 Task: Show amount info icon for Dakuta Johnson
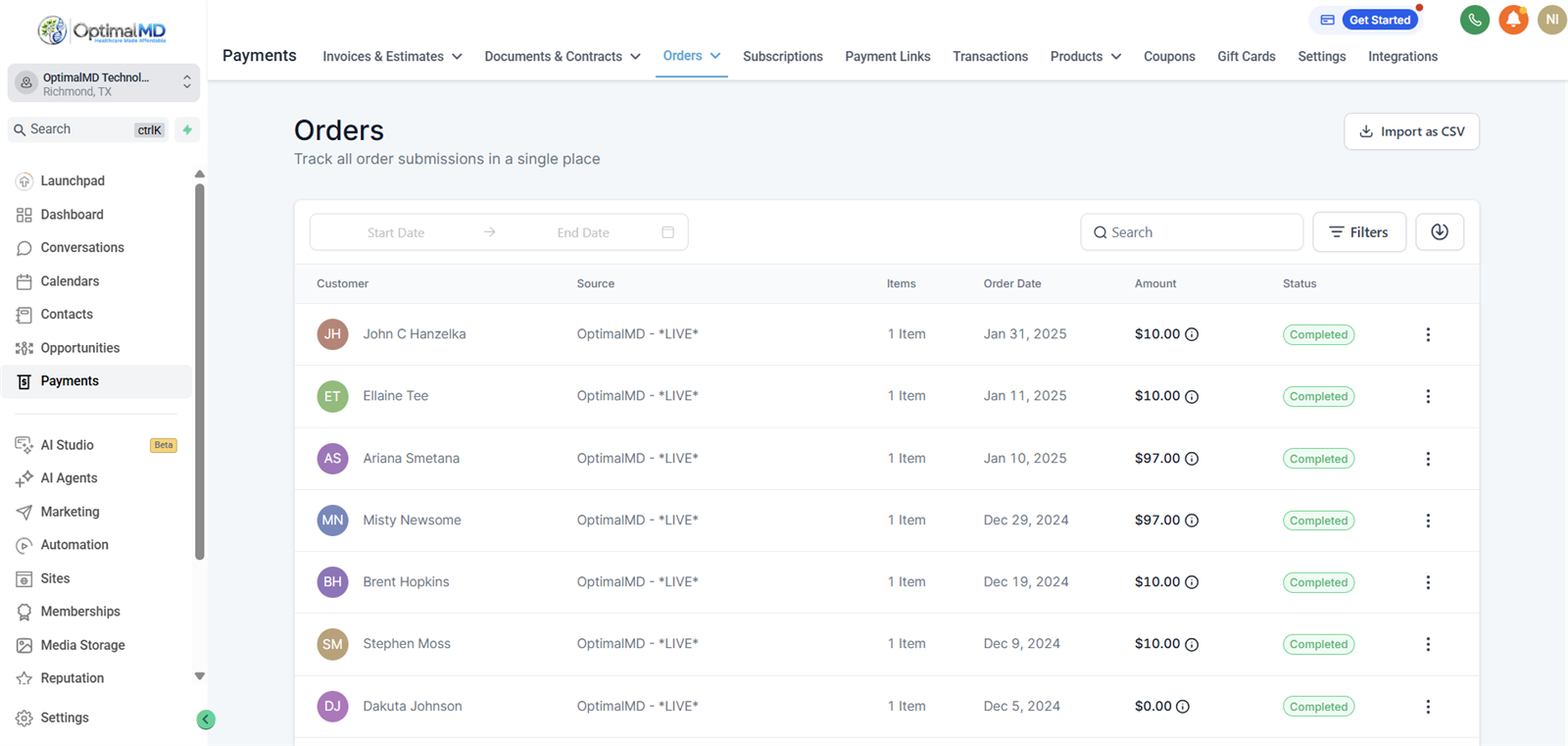[1183, 707]
